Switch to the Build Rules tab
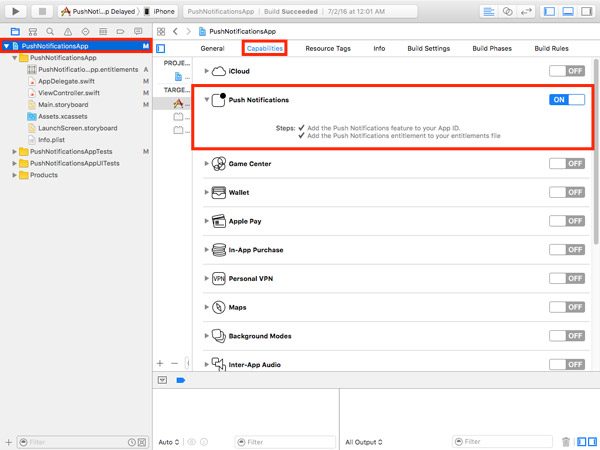Viewport: 600px width, 450px height. [551, 49]
